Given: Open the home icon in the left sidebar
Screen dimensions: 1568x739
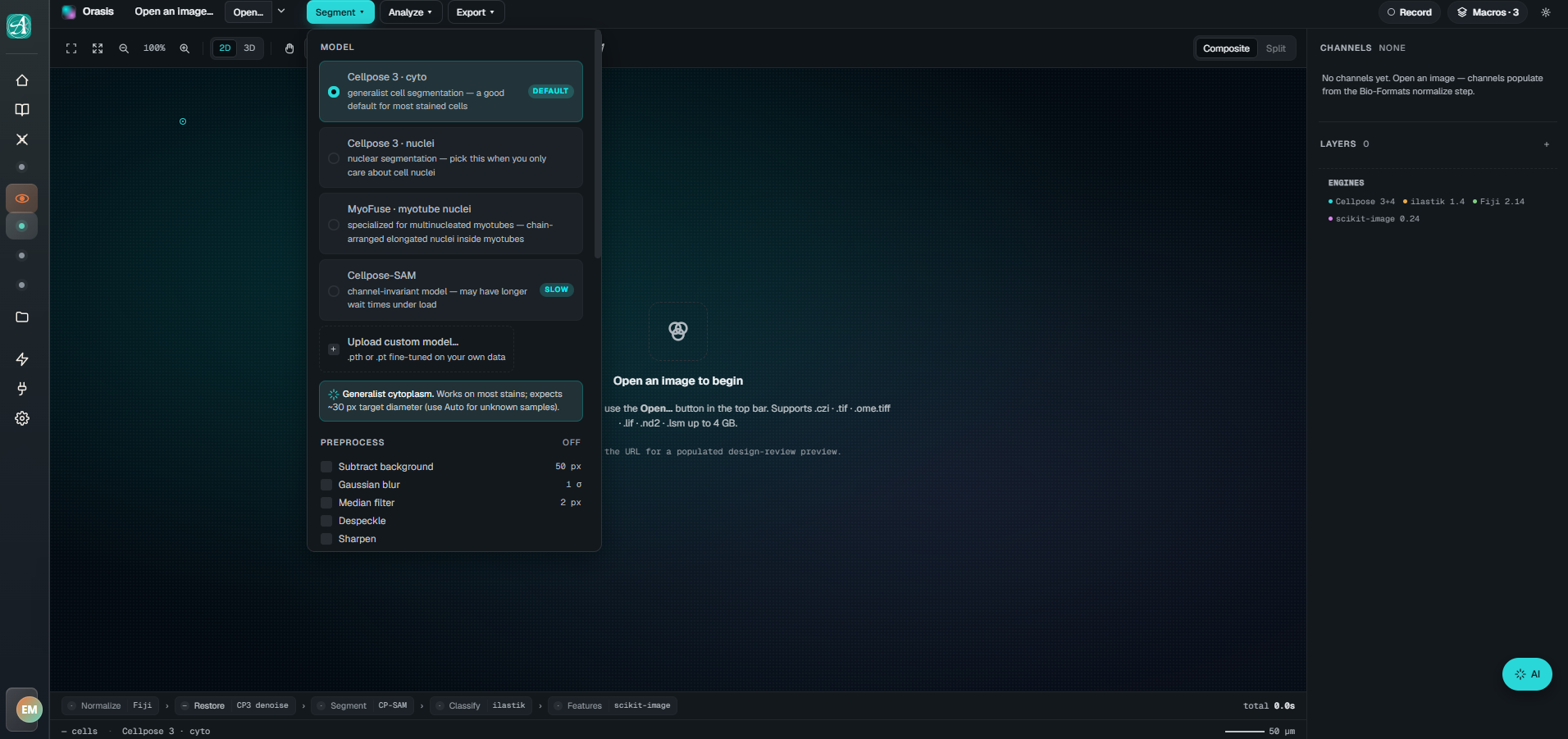Looking at the screenshot, I should pos(22,80).
